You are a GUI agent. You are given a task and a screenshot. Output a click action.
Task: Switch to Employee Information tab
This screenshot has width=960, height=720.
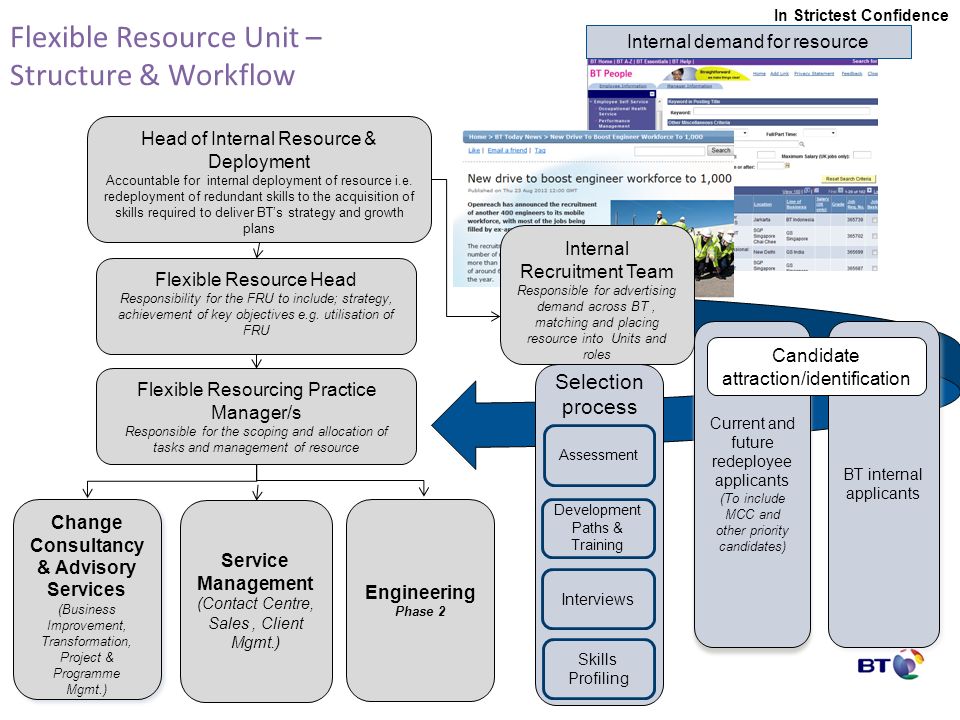tap(621, 86)
